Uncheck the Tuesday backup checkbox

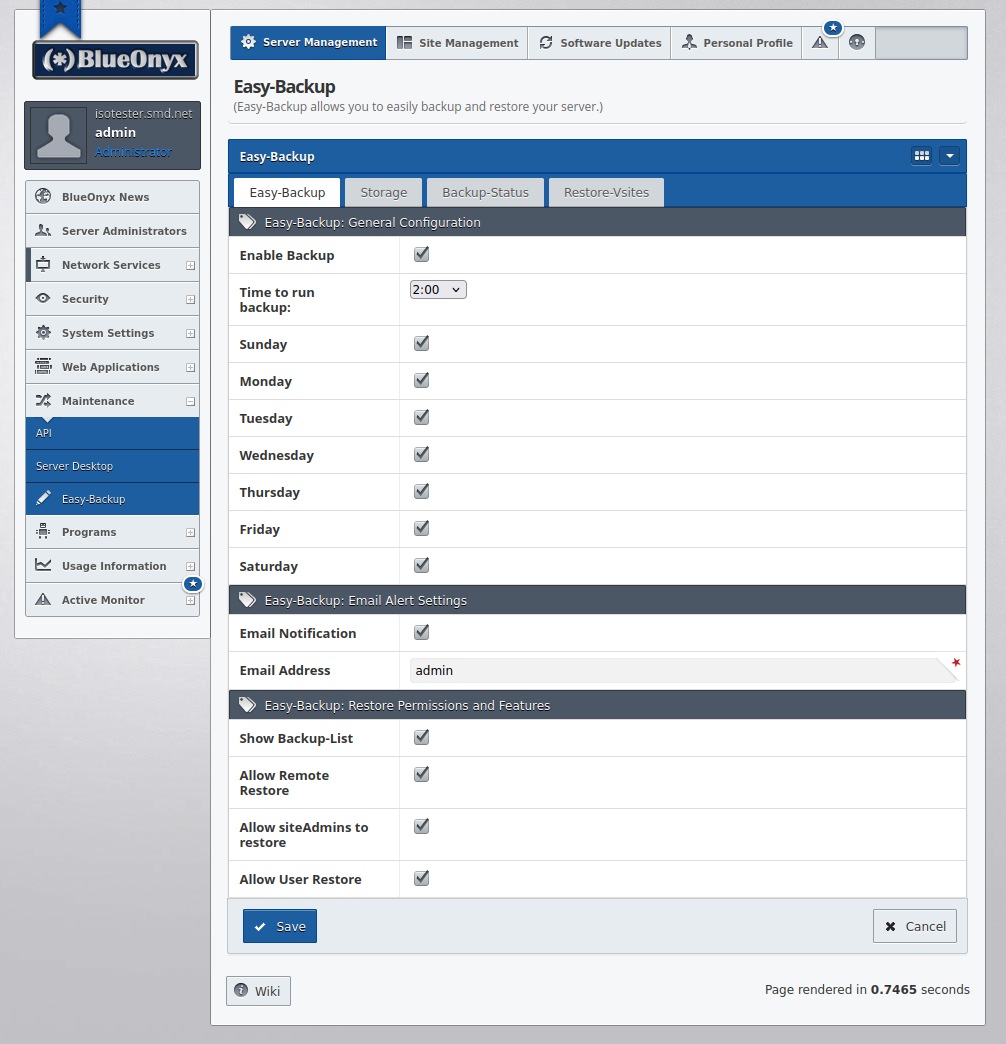[x=421, y=417]
